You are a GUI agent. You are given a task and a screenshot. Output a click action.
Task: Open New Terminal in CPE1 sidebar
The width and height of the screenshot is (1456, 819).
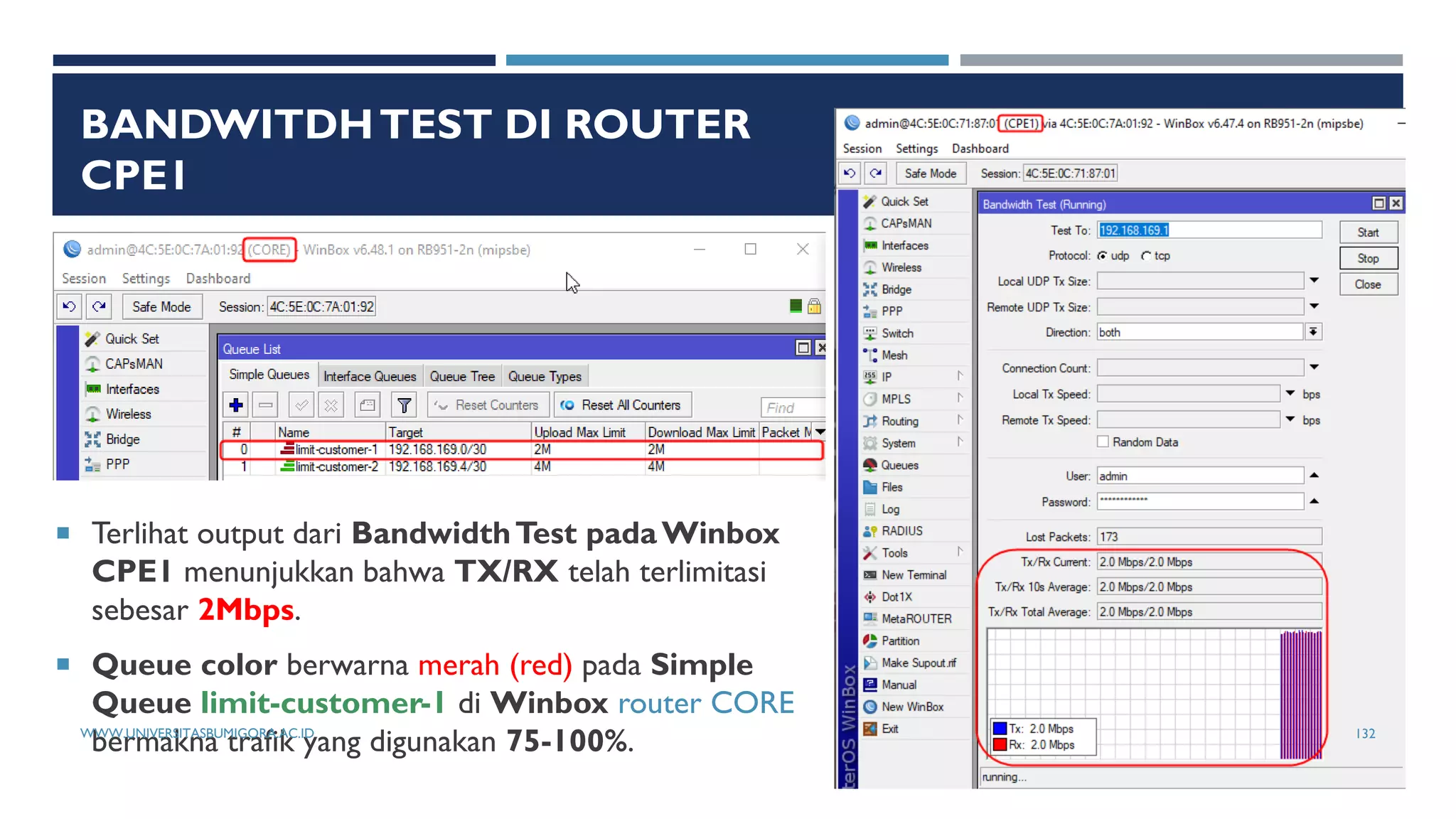914,575
